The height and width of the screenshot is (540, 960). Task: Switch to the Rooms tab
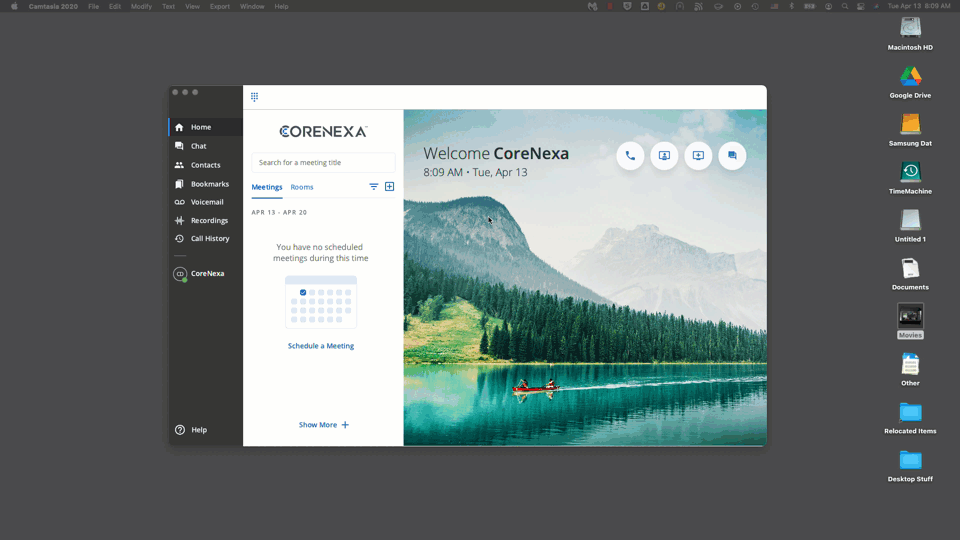pyautogui.click(x=302, y=187)
